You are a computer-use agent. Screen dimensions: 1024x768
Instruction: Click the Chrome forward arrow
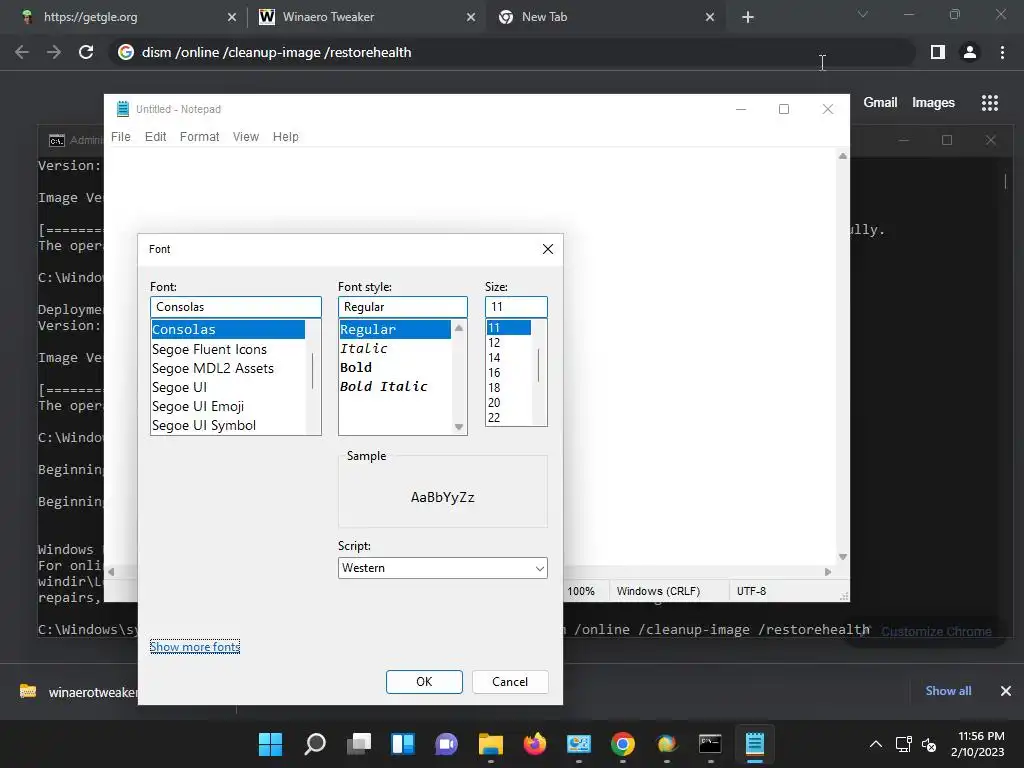(54, 52)
